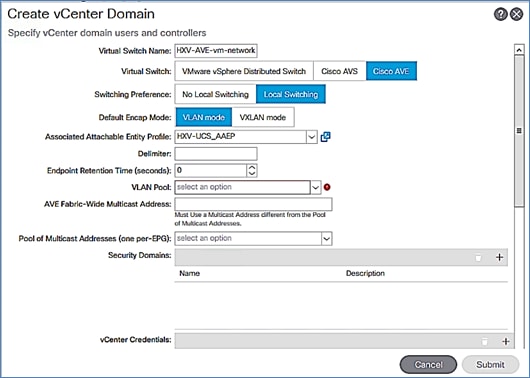Choose Local Switching preference
The height and width of the screenshot is (378, 530).
coord(291,94)
